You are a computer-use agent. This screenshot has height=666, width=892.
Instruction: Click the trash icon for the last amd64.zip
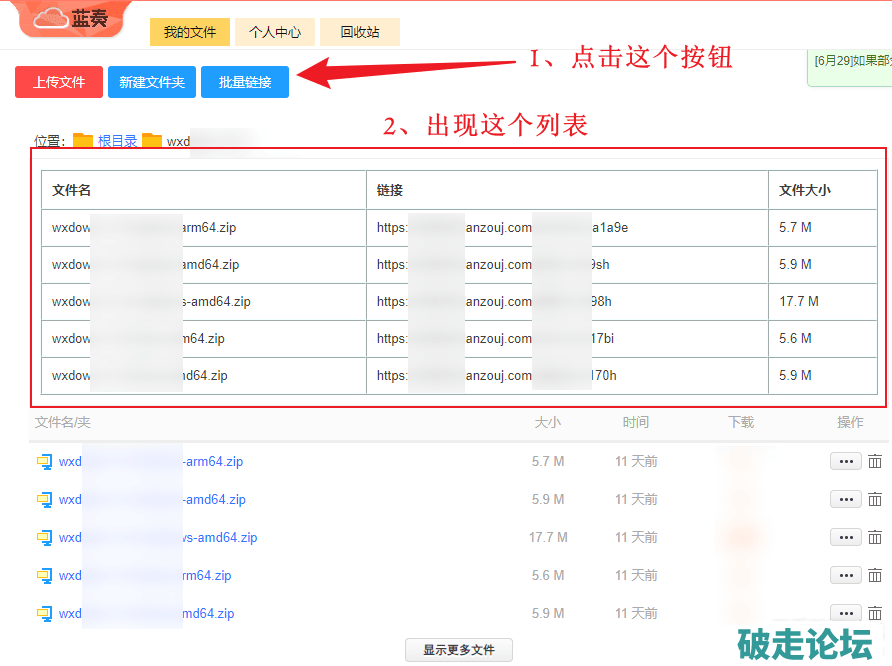coord(875,613)
